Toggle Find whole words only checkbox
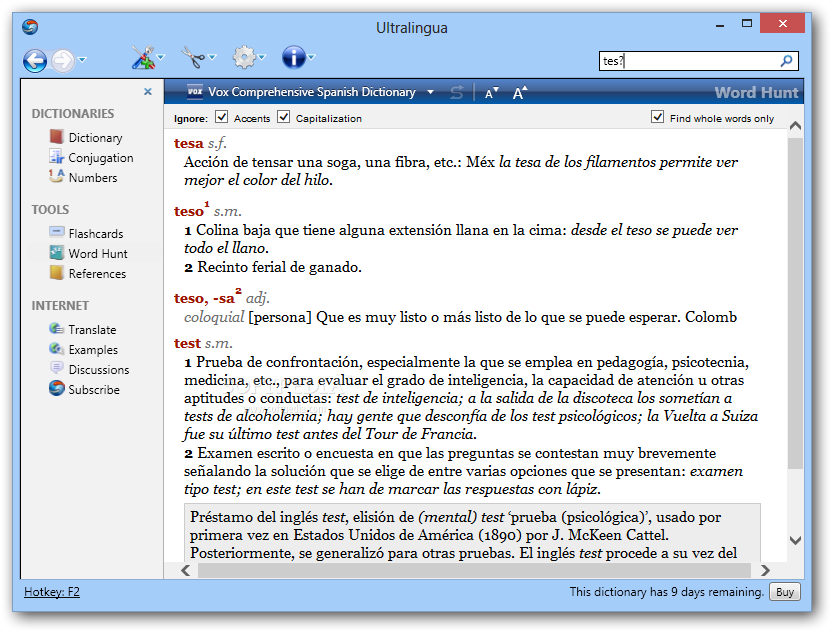Viewport: 832px width, 632px height. [x=657, y=117]
